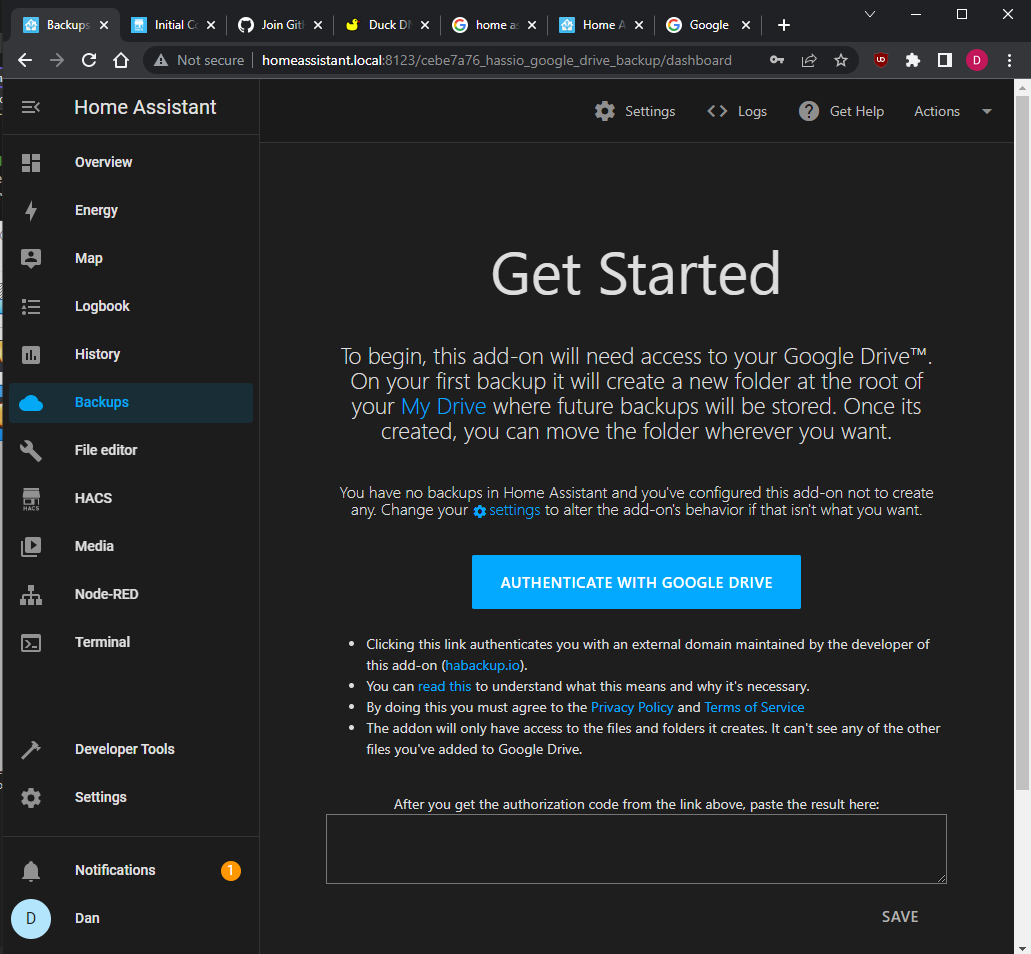Screen dimensions: 1031x954
Task: Click the Logs label in header
Action: point(752,112)
